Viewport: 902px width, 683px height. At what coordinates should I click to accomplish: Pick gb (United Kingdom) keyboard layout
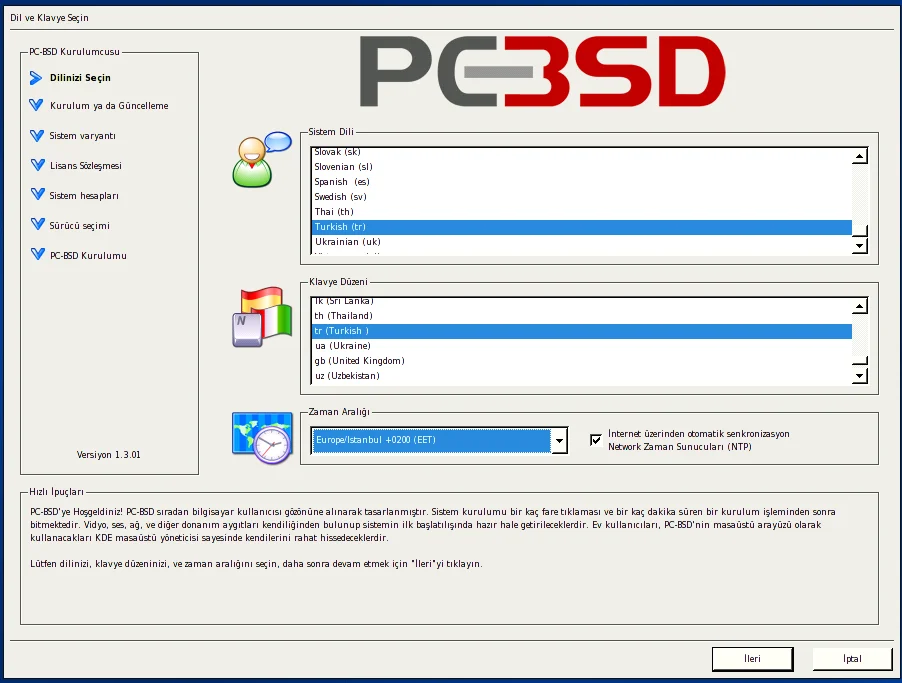click(582, 361)
